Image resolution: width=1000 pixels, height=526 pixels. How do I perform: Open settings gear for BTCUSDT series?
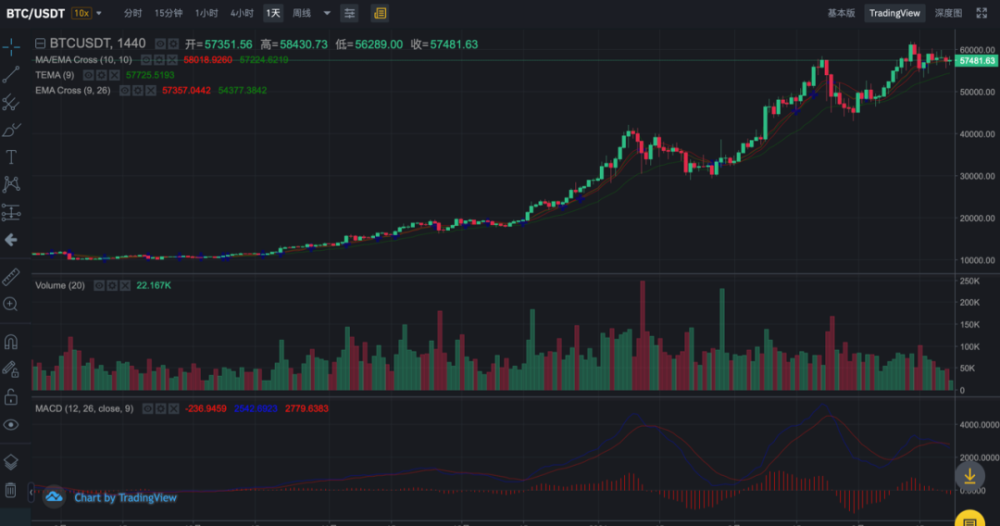(173, 44)
